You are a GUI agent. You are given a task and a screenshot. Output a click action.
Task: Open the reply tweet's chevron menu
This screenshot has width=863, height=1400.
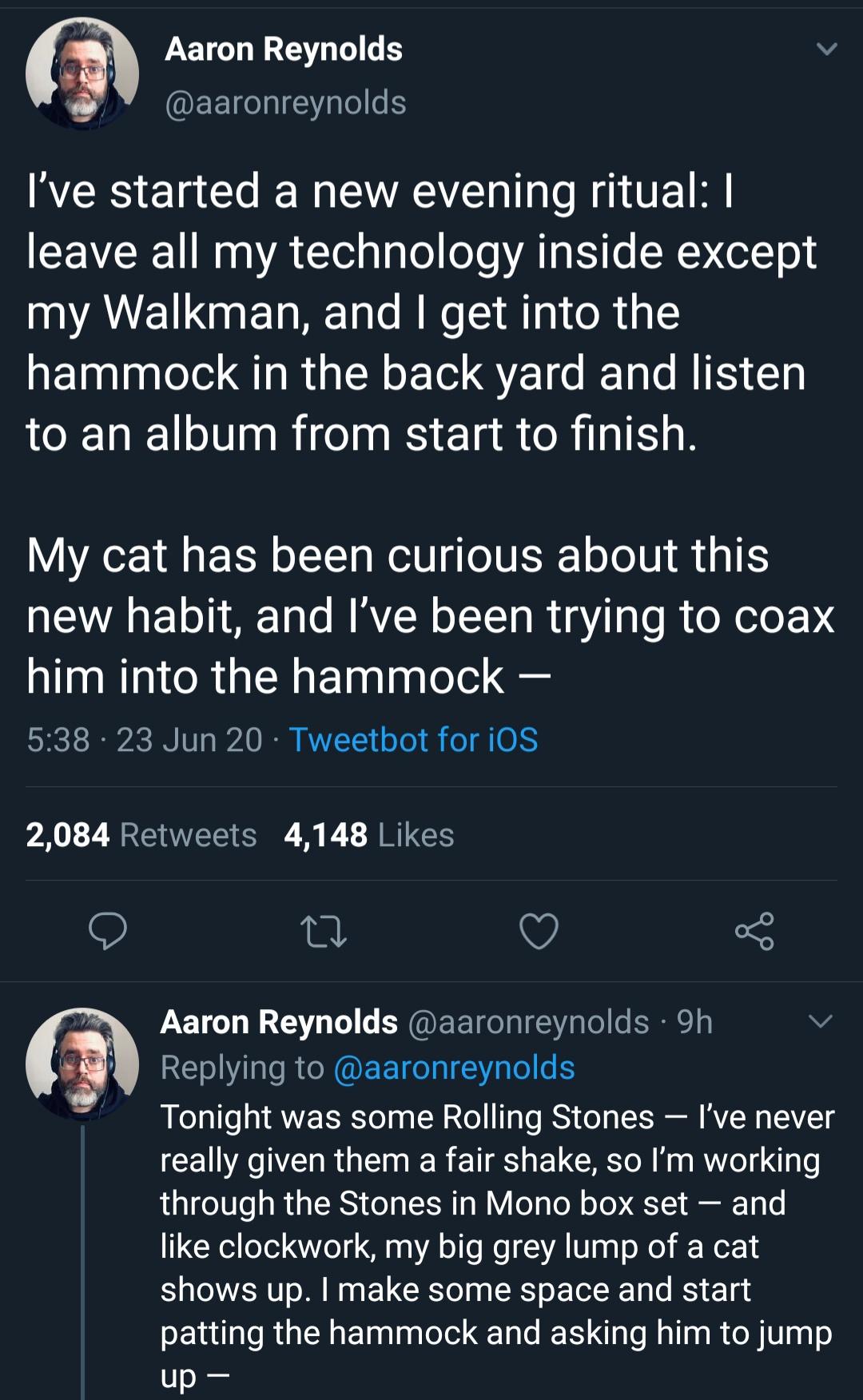821,1021
